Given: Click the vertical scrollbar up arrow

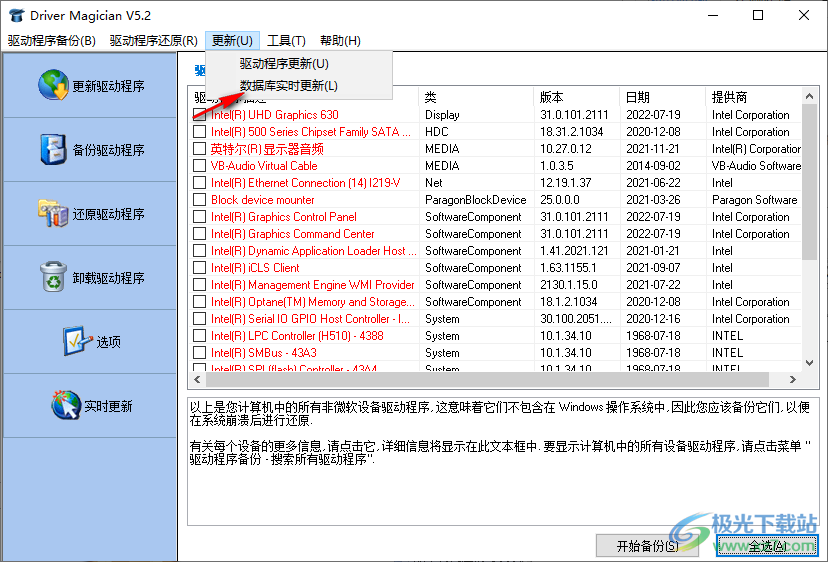Looking at the screenshot, I should click(810, 96).
